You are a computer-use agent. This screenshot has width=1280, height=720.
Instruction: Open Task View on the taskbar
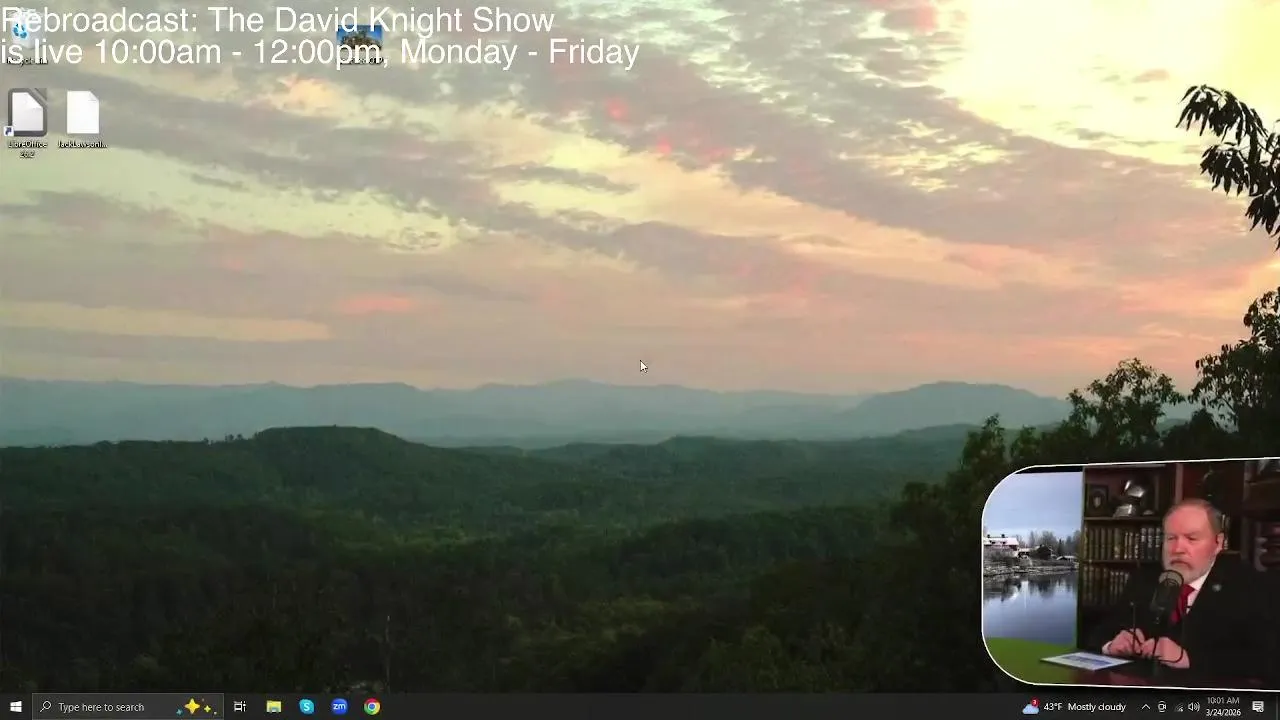[240, 707]
